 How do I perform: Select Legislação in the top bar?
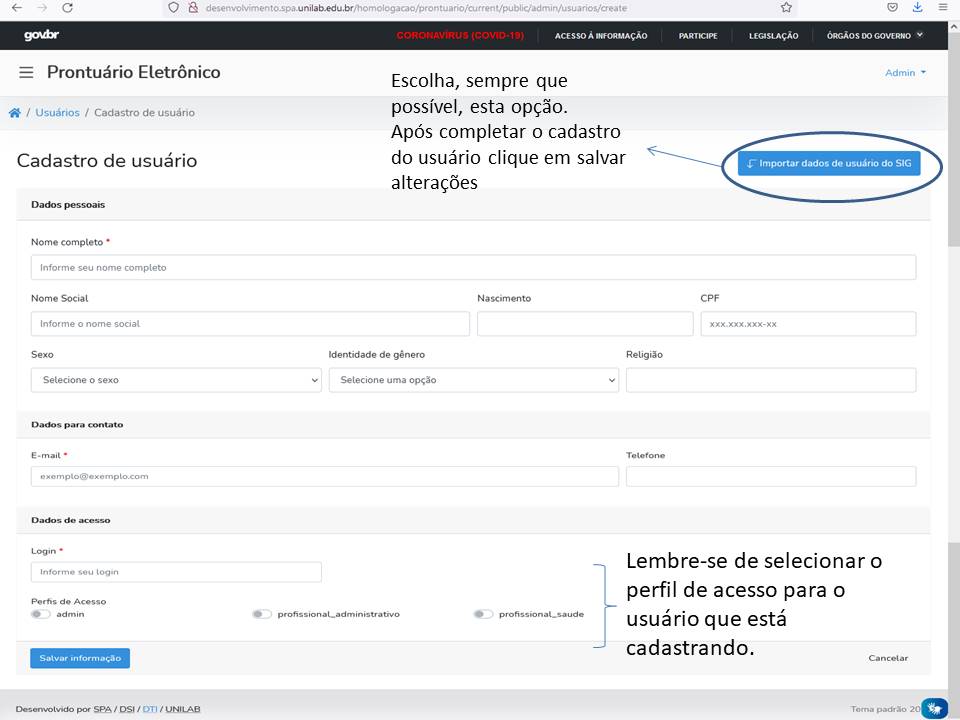click(x=773, y=36)
